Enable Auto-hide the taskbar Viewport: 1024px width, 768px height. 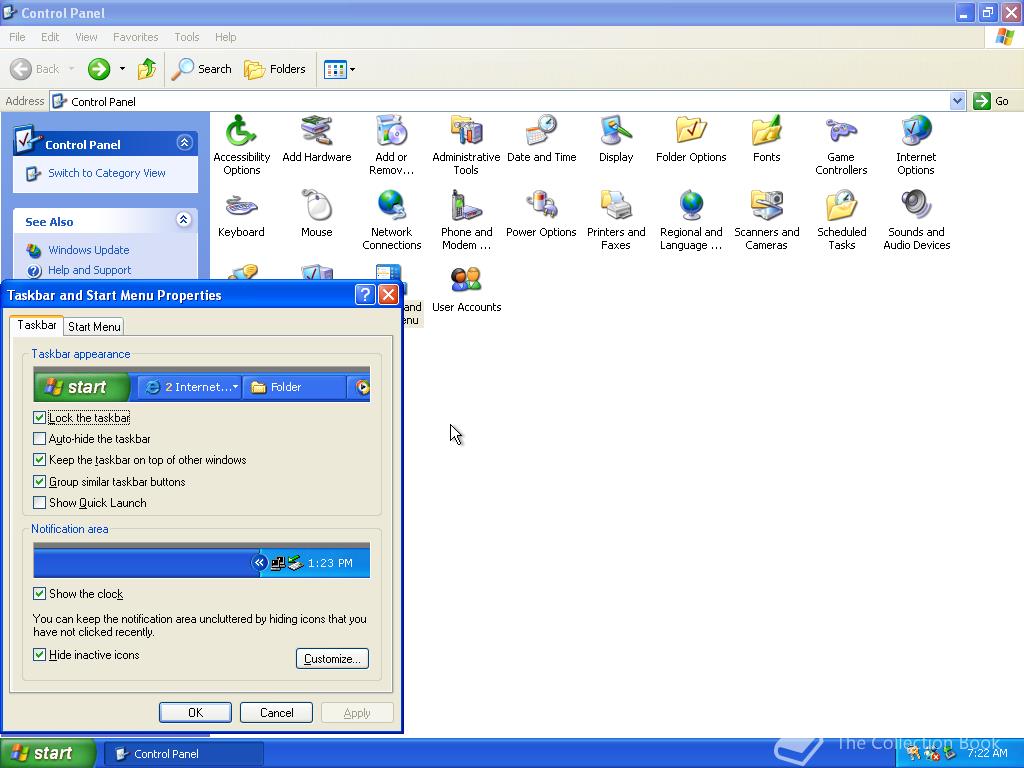[x=39, y=438]
